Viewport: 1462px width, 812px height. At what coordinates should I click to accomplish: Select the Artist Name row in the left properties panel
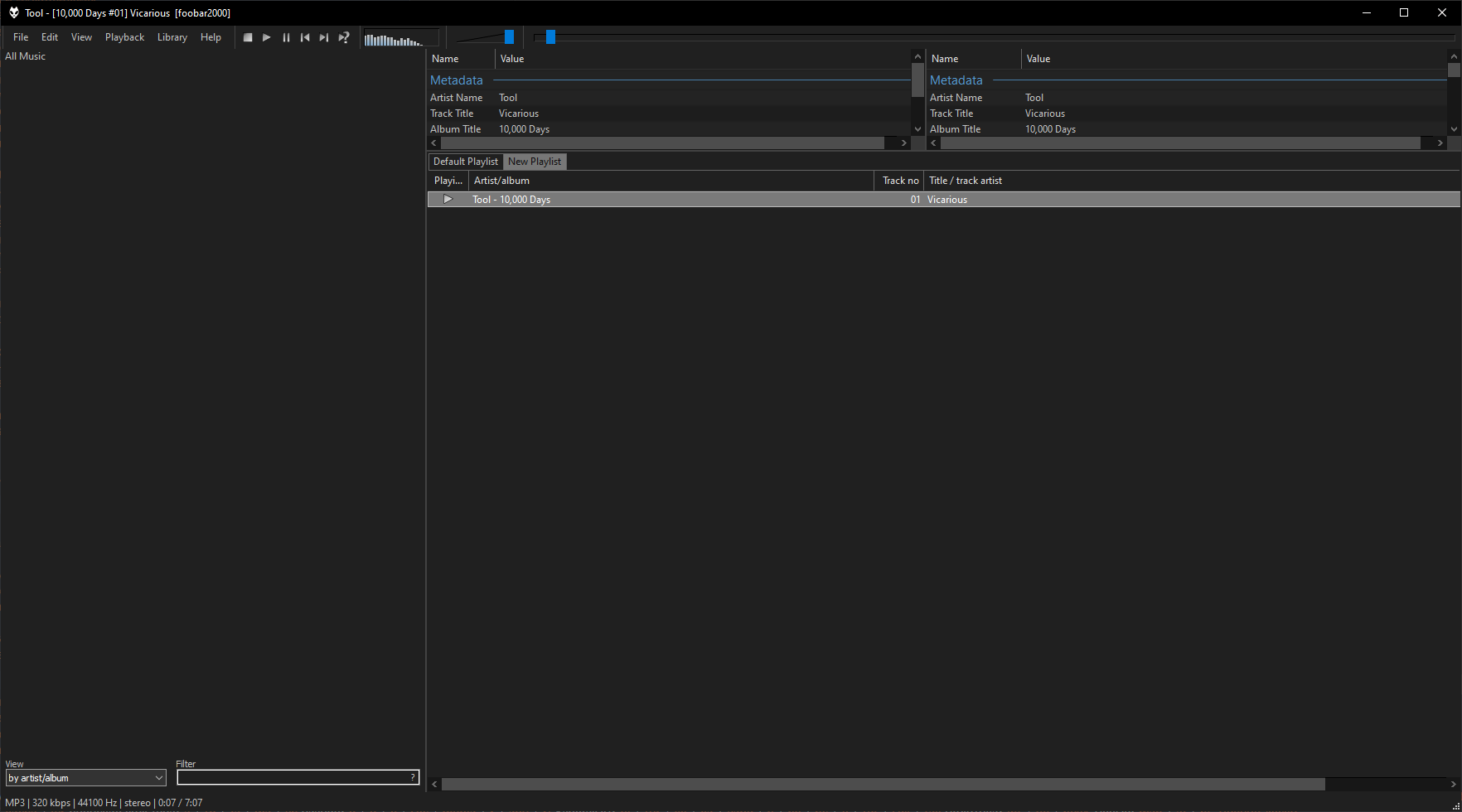click(x=670, y=98)
